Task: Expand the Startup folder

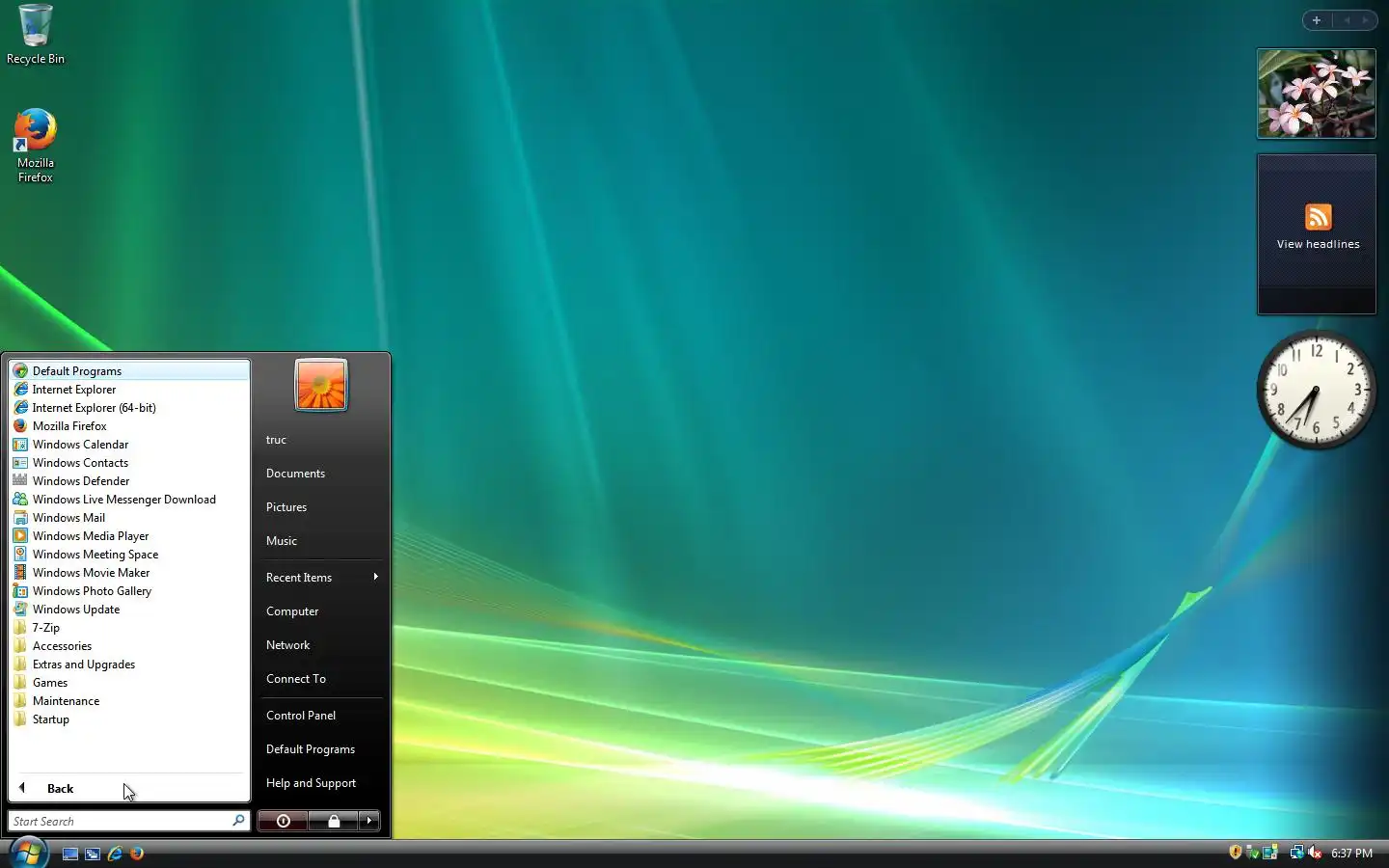Action: point(129,719)
